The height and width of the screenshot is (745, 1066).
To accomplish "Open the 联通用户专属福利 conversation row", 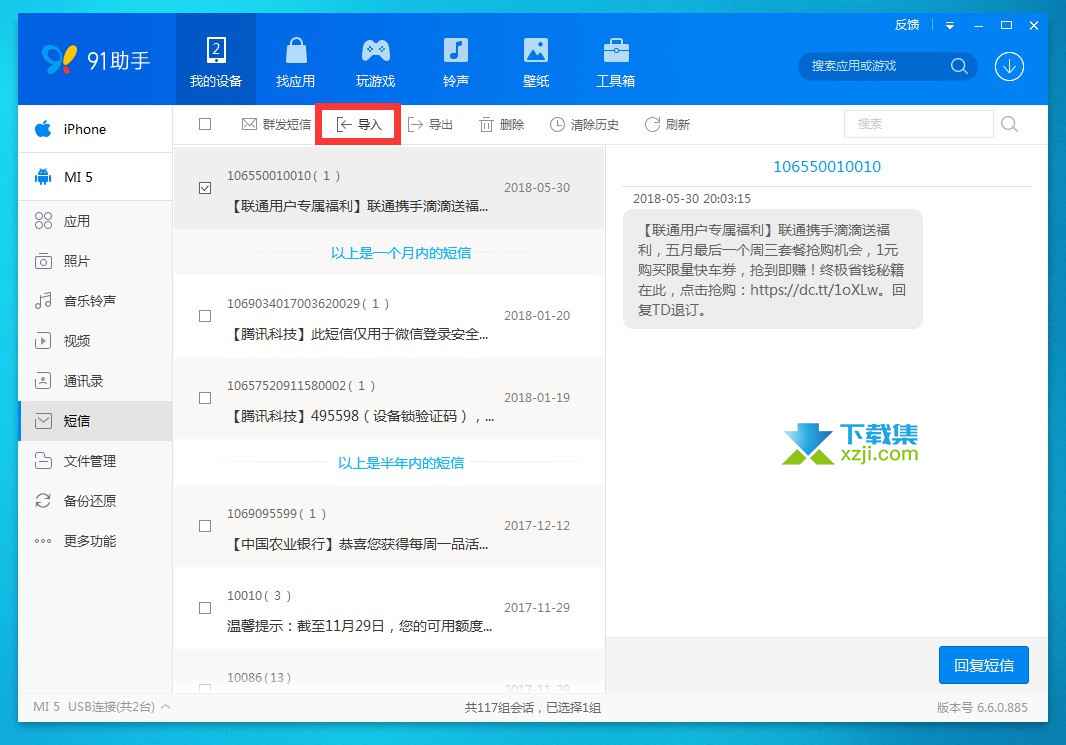I will [389, 188].
